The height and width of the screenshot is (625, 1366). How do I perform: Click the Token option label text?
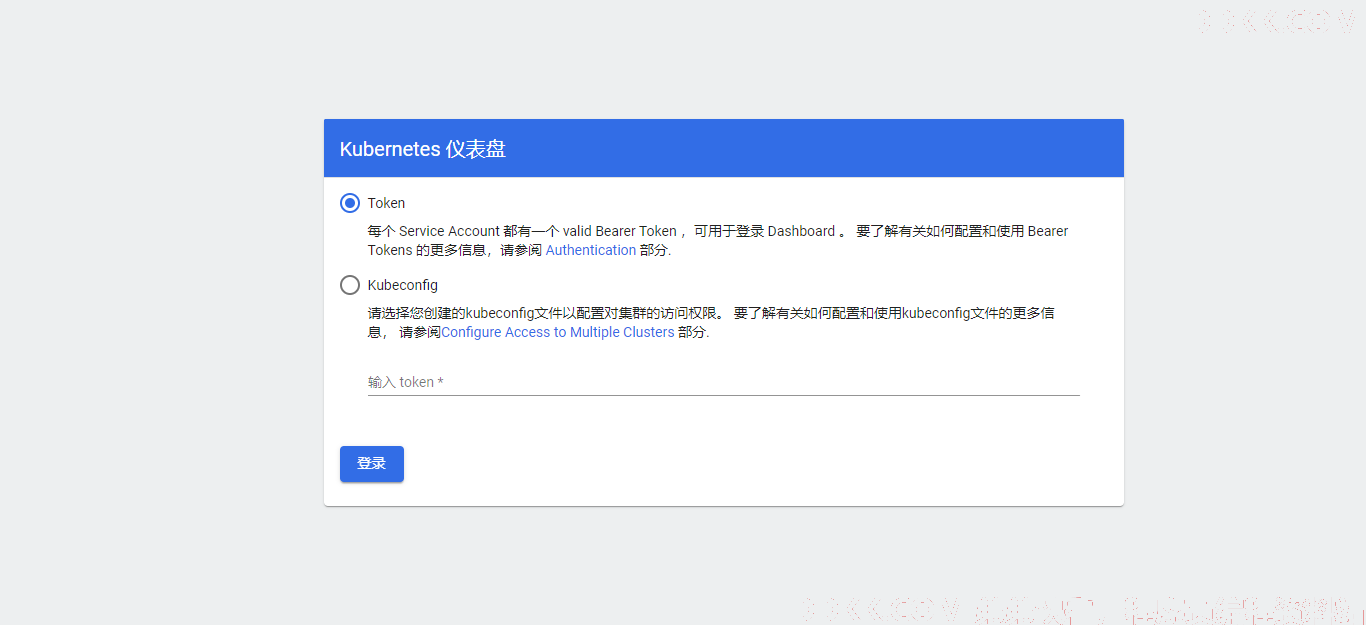pyautogui.click(x=386, y=203)
